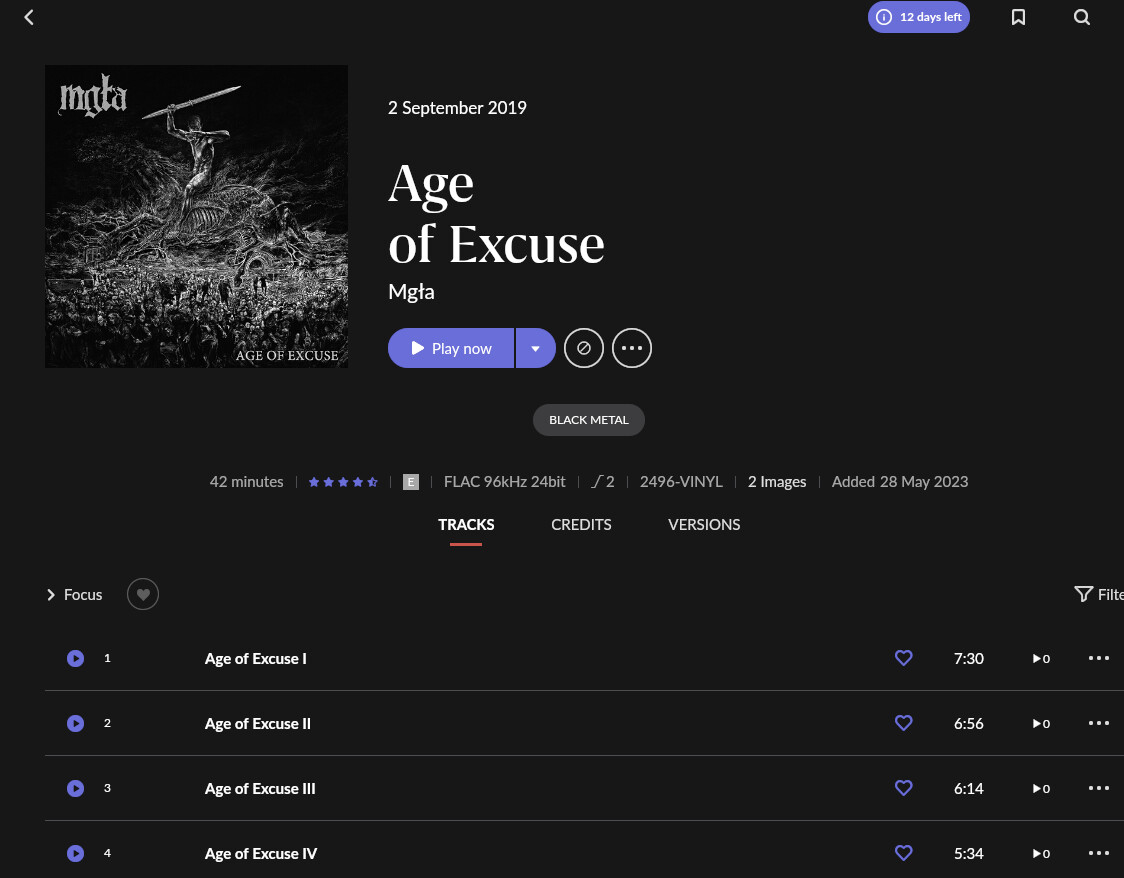
Task: Expand the Focus section
Action: tap(74, 595)
